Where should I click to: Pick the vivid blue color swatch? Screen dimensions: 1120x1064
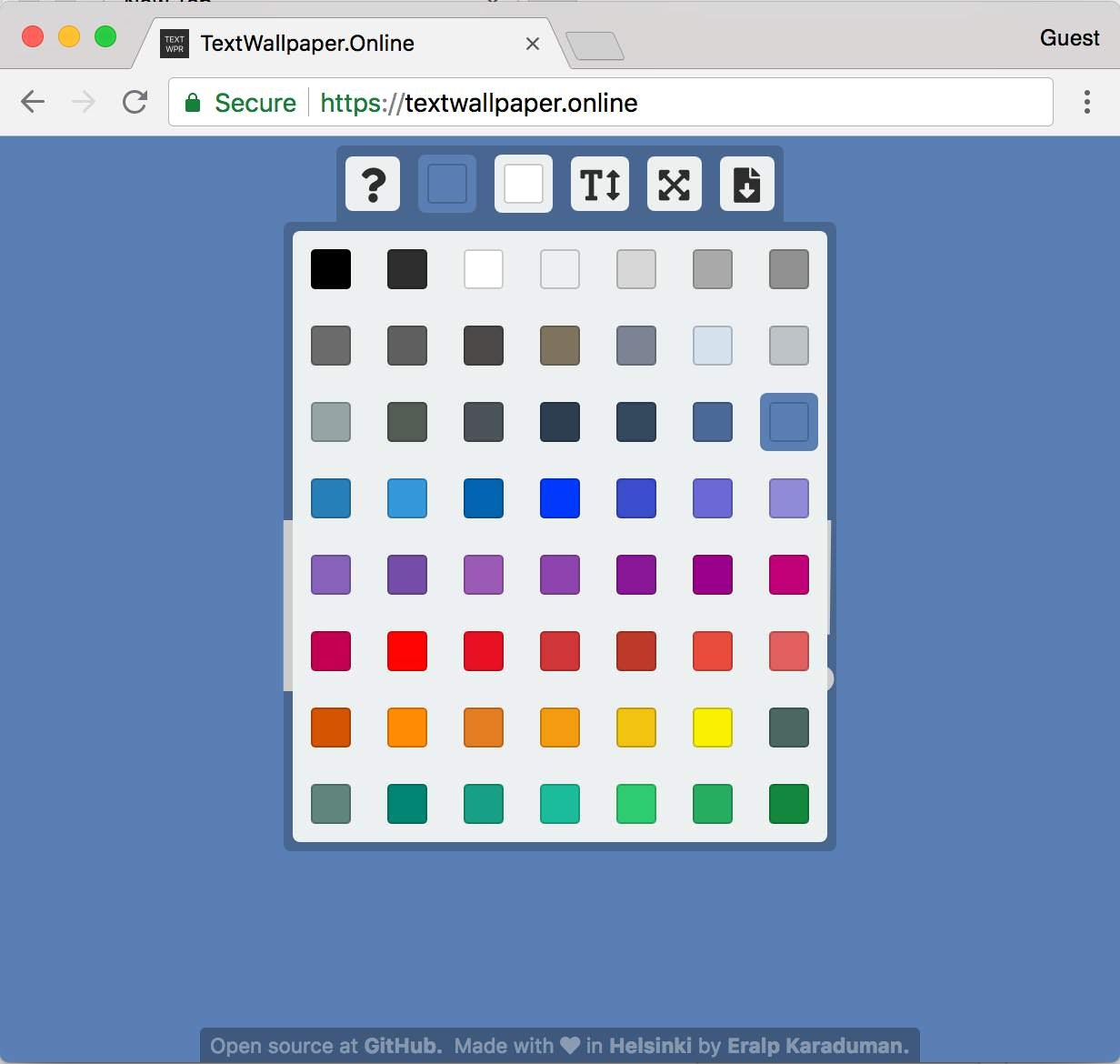click(560, 498)
